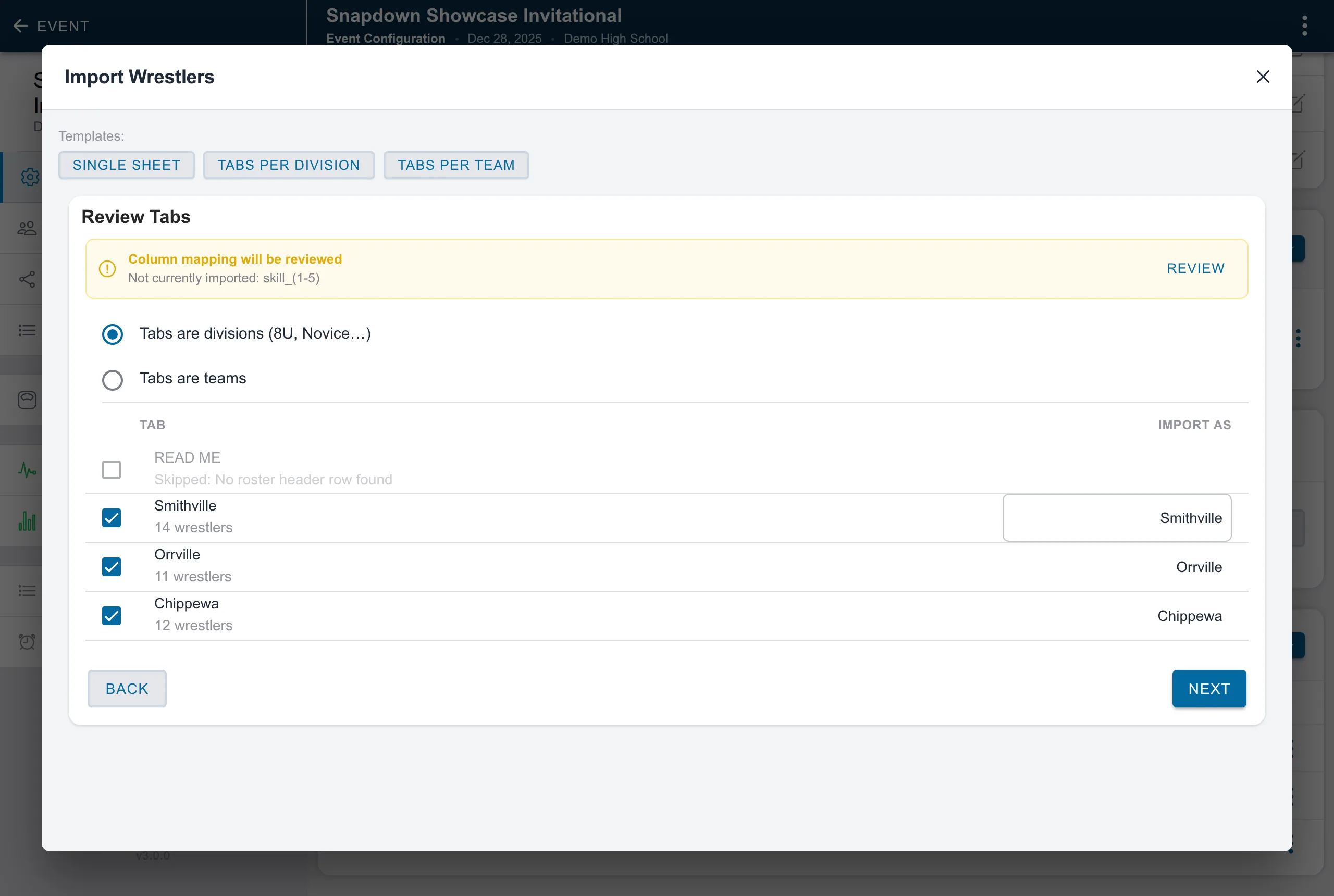
Task: Edit the Smithville 'Import As' field
Action: coord(1117,518)
